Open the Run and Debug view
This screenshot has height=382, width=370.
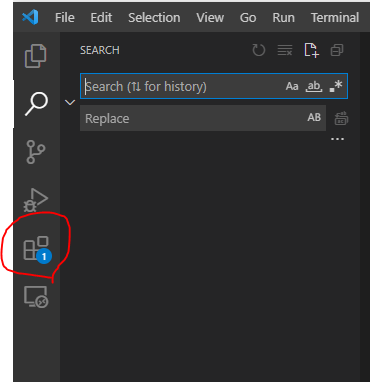pos(36,200)
